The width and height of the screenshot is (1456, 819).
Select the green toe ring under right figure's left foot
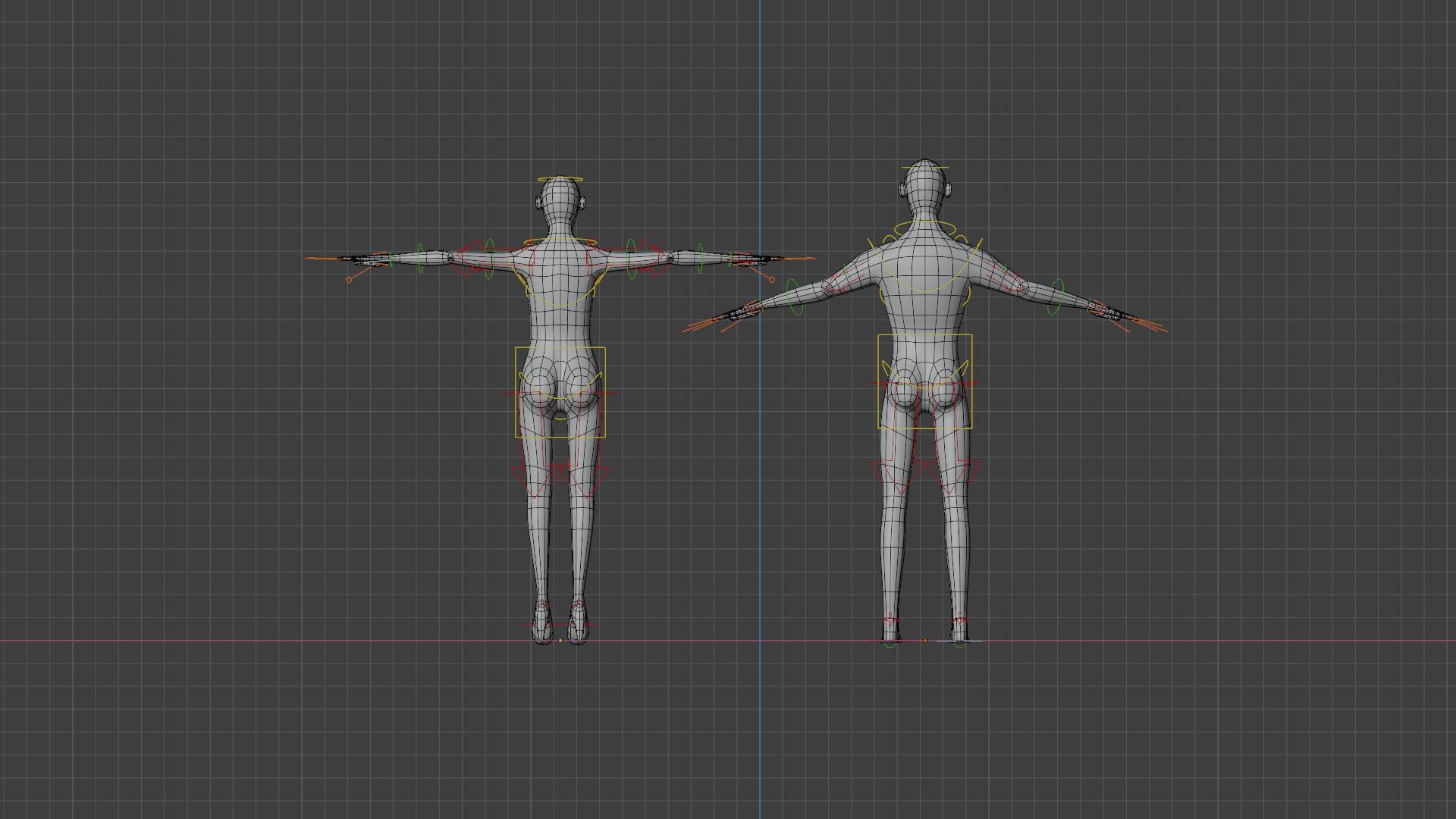coord(959,646)
